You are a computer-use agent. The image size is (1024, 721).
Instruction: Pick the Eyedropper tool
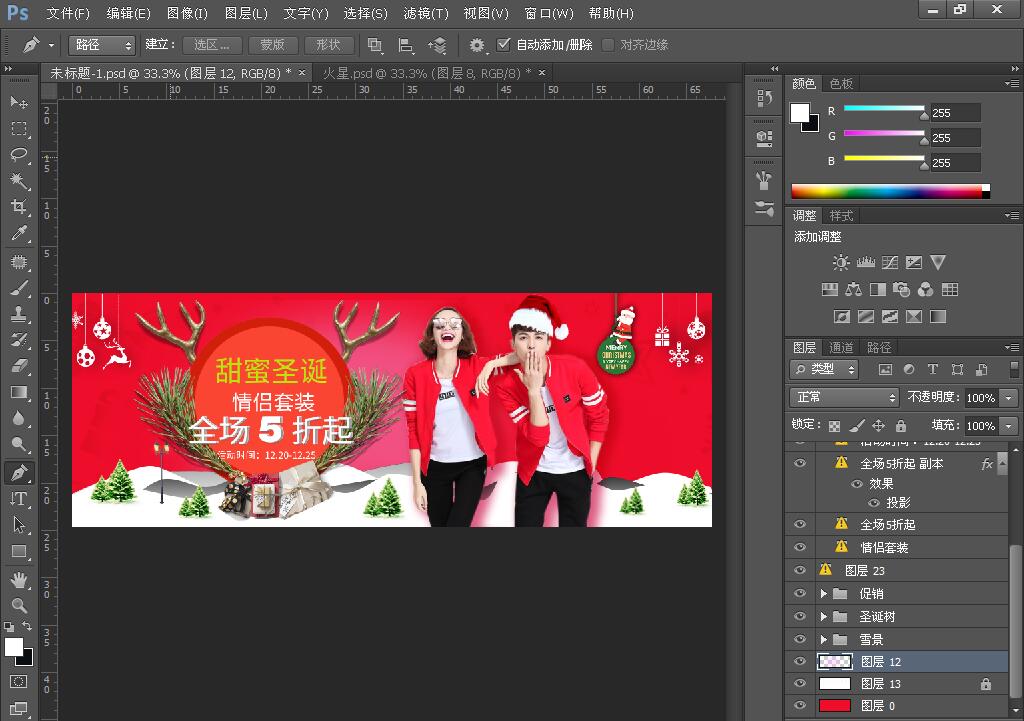pyautogui.click(x=19, y=234)
